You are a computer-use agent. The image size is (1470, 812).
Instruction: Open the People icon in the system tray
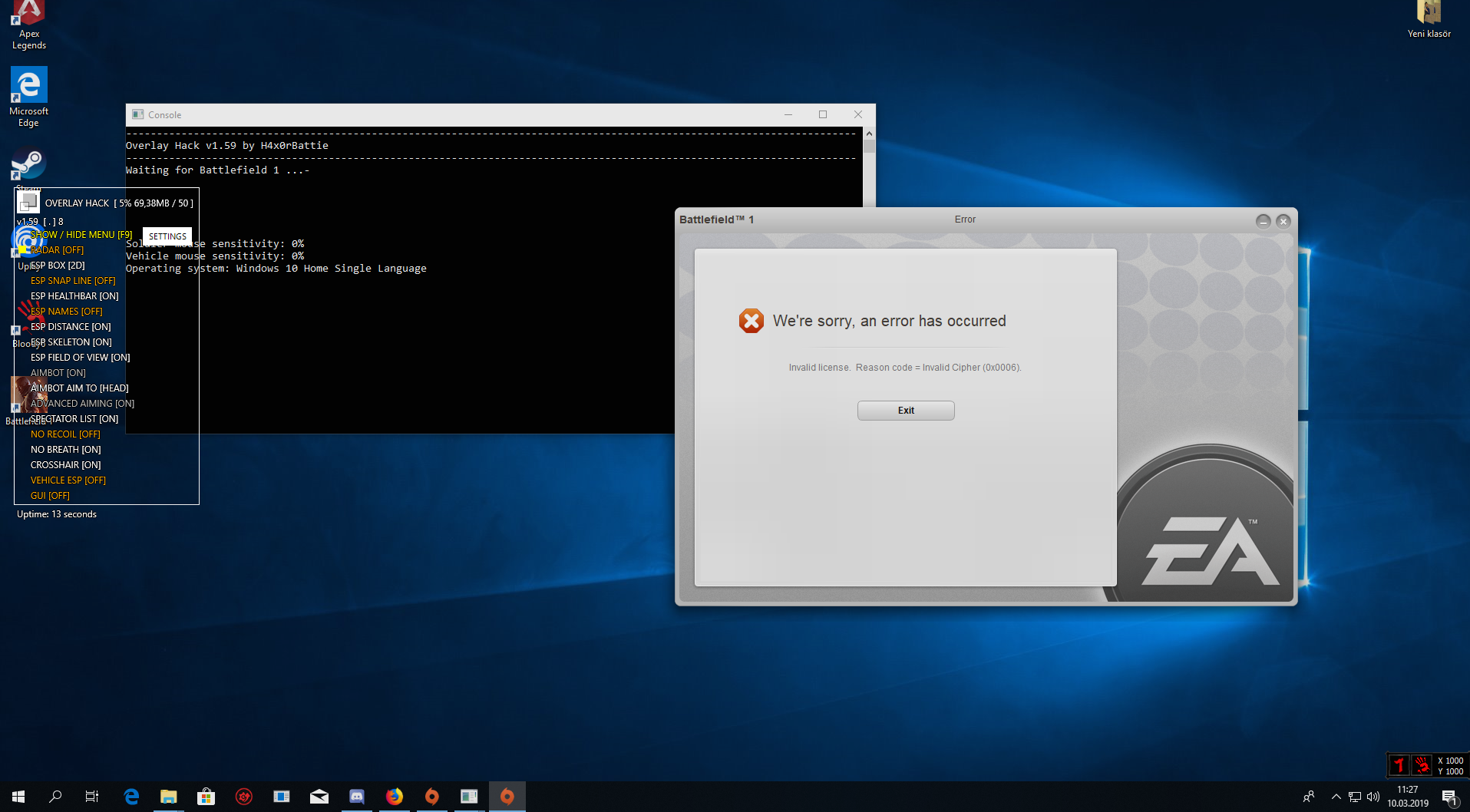pyautogui.click(x=1309, y=797)
